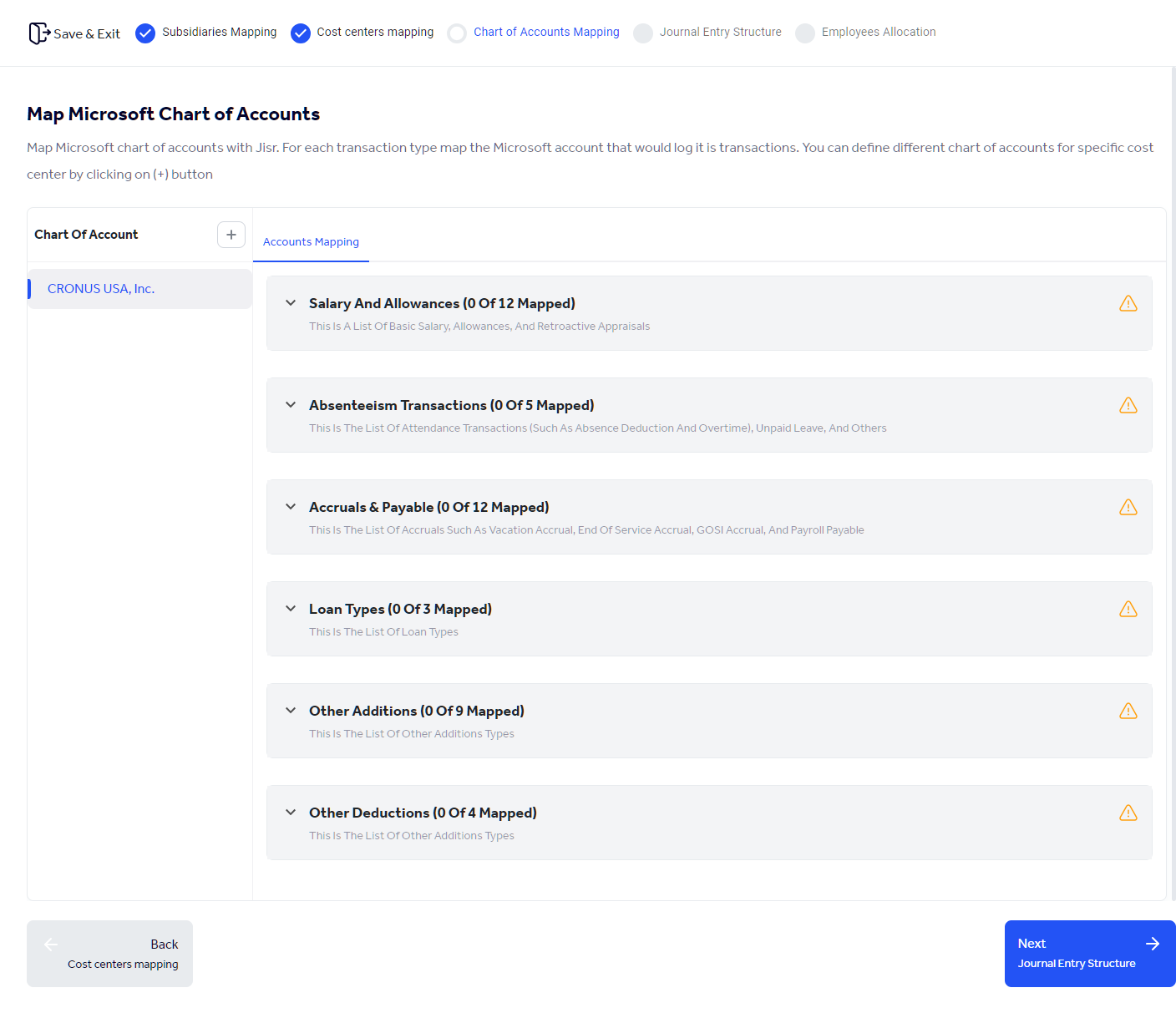Open the Journal Entry Structure step
1176x1013 pixels.
643,33
